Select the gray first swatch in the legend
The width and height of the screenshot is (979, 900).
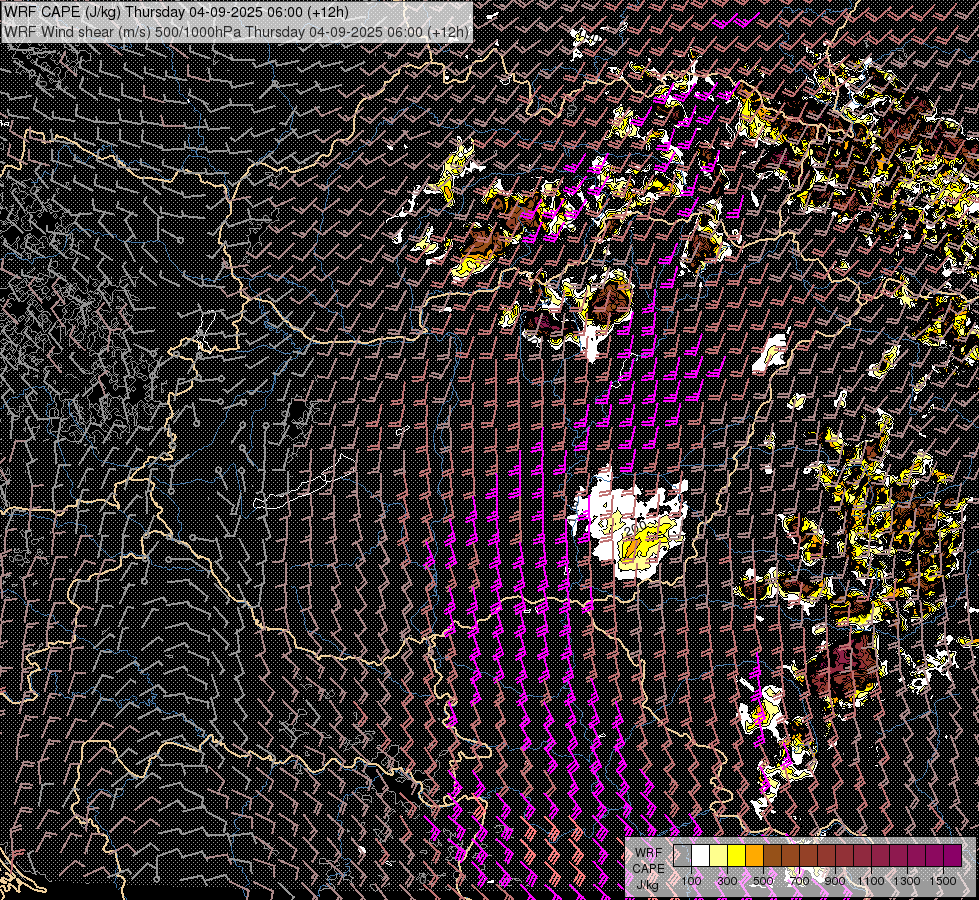[682, 856]
